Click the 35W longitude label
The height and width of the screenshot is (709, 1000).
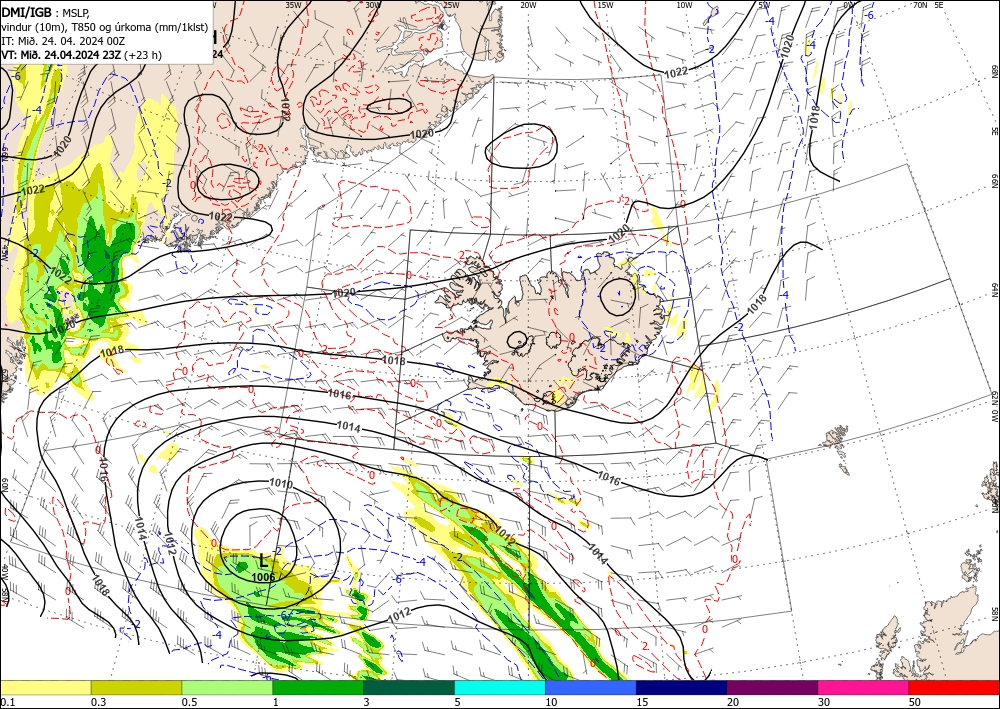tap(293, 5)
